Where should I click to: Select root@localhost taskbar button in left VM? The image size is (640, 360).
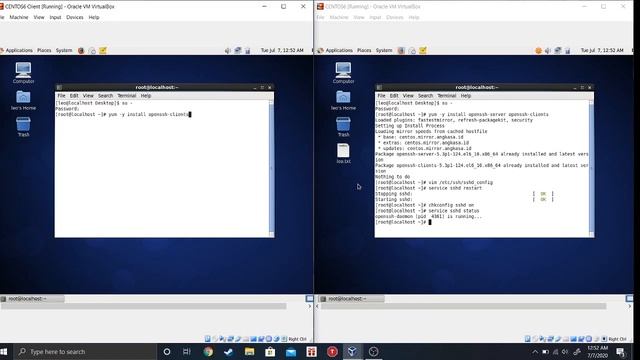(x=32, y=299)
